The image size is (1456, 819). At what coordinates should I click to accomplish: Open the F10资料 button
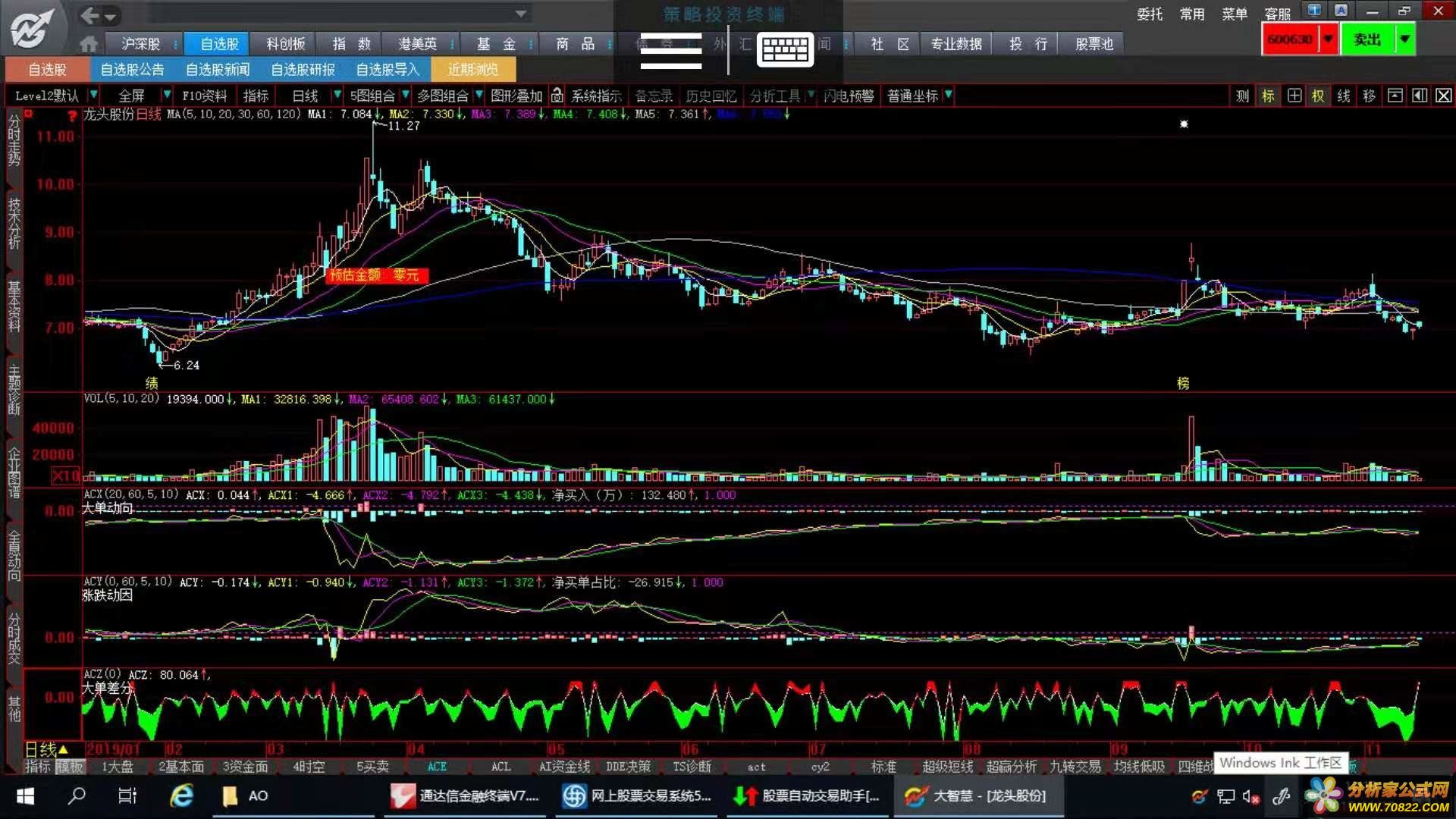[x=205, y=96]
